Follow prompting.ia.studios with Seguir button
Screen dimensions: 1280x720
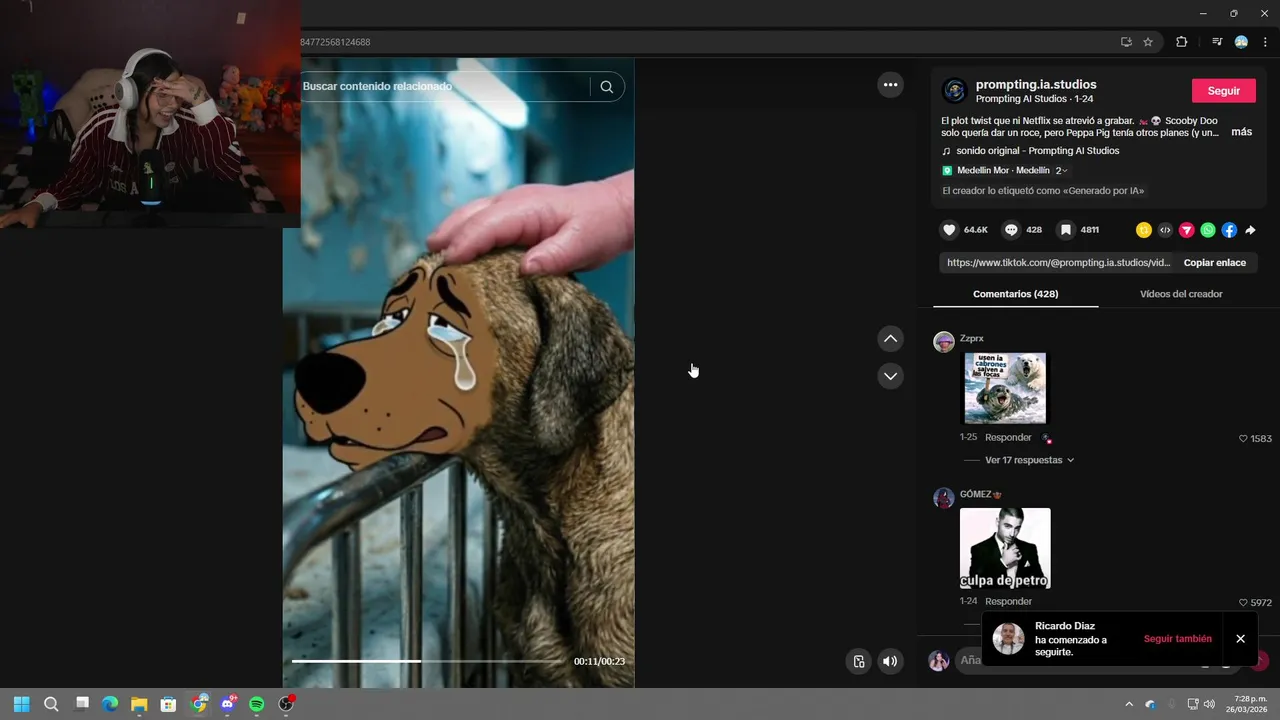point(1224,90)
